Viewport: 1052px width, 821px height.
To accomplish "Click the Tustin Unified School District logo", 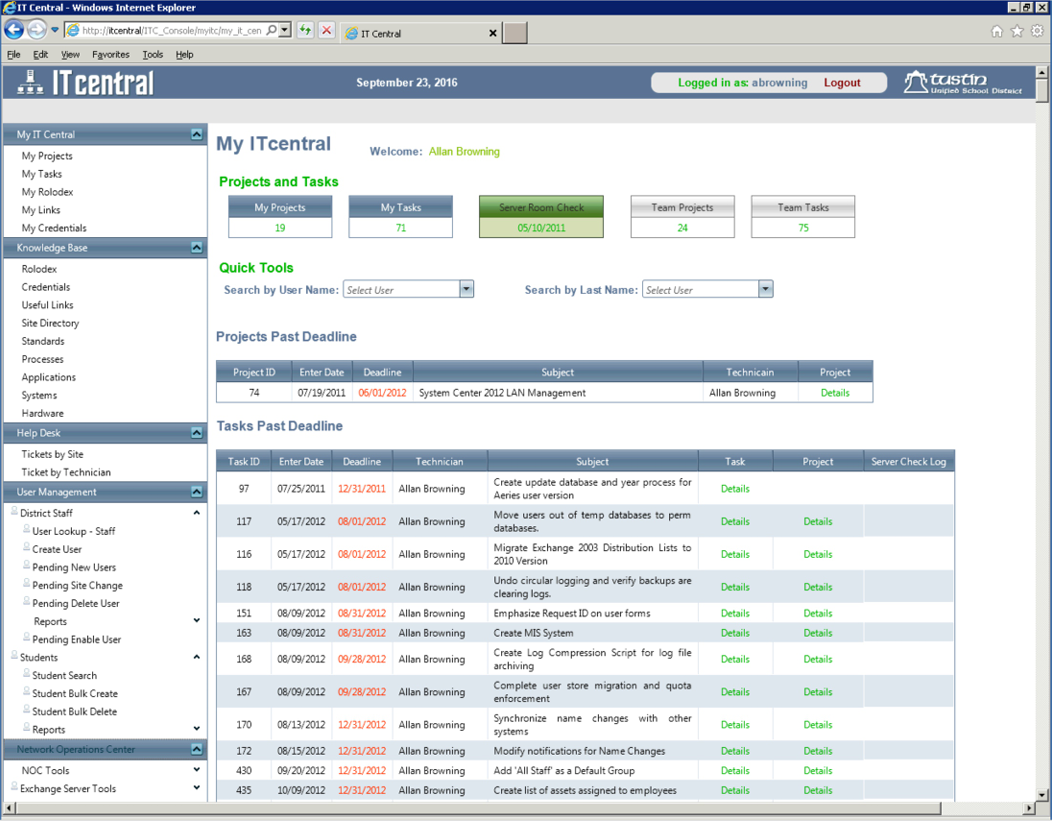I will click(x=962, y=83).
